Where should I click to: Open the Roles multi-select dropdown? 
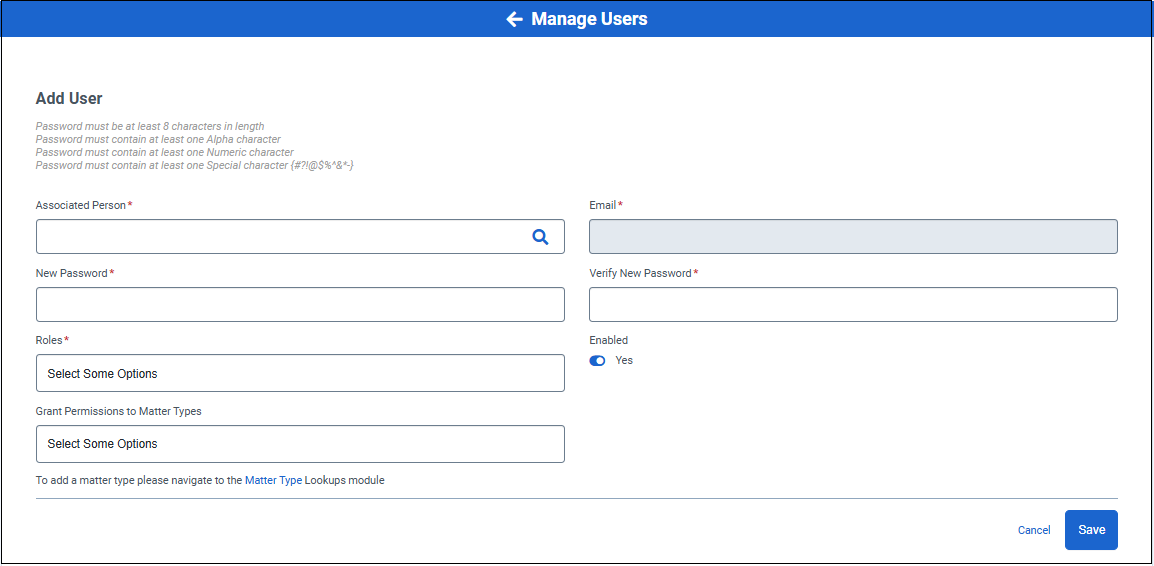pyautogui.click(x=300, y=373)
